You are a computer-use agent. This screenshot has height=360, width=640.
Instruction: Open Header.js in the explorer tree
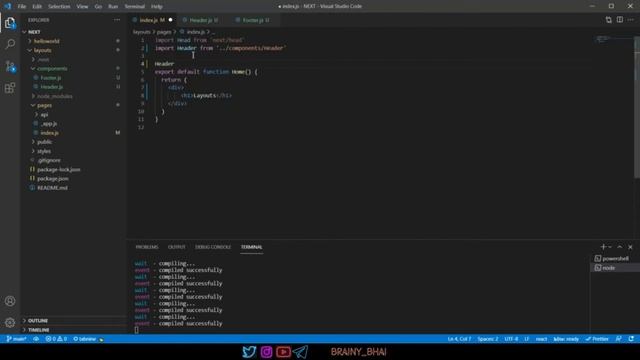coord(52,87)
